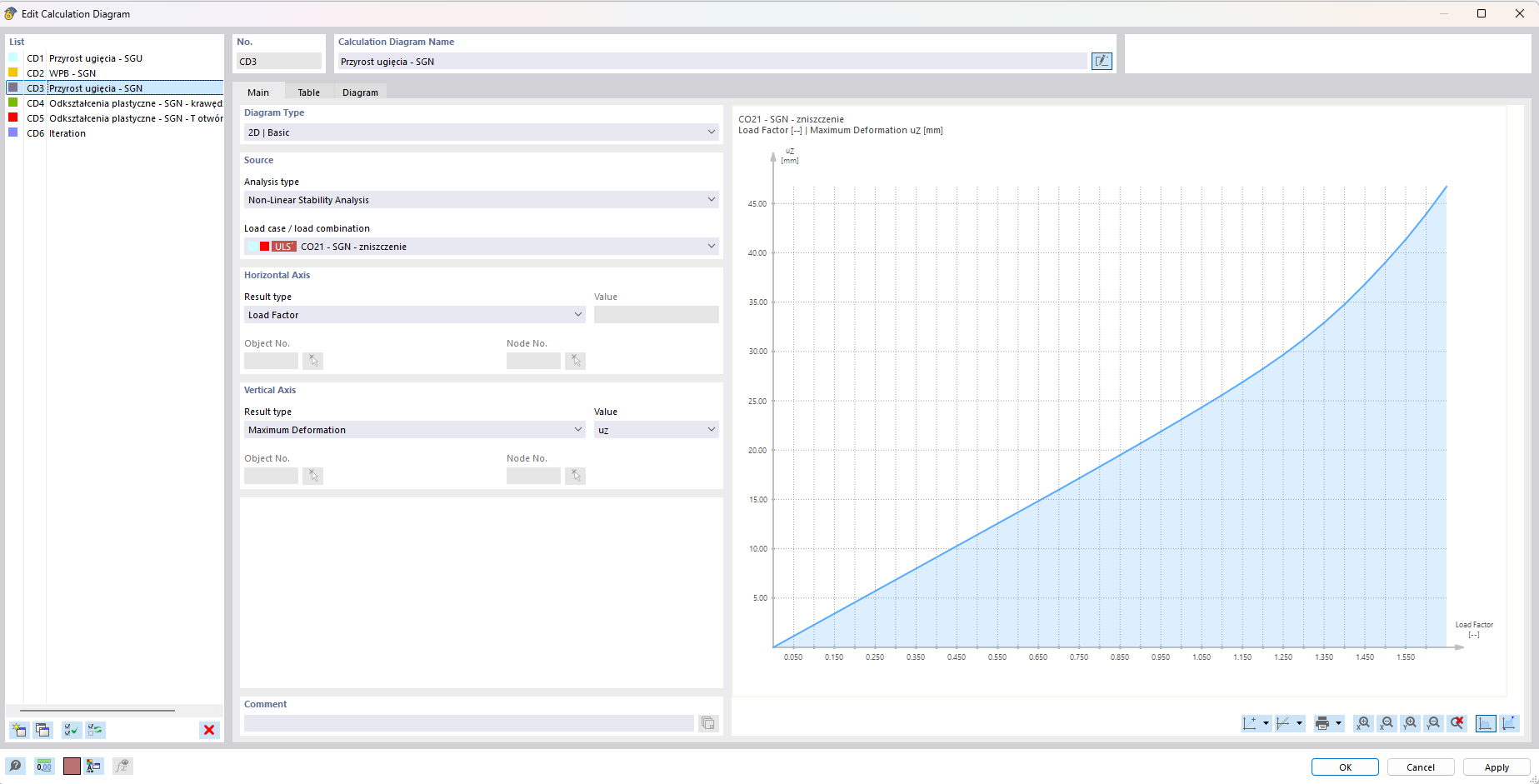This screenshot has width=1539, height=784.
Task: Invert the list selection toggle
Action: [95, 730]
